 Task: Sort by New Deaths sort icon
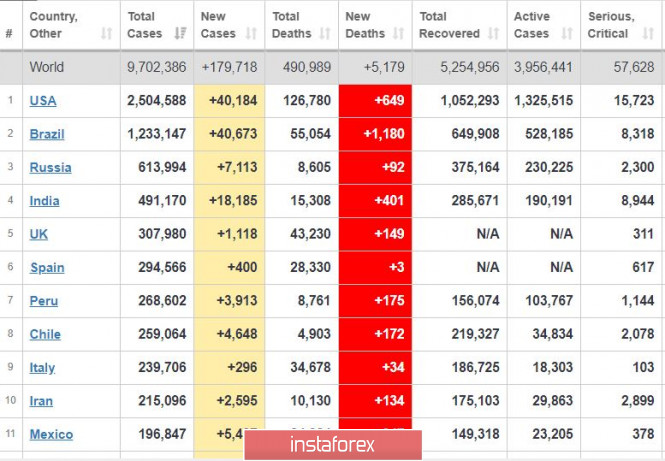[x=397, y=34]
